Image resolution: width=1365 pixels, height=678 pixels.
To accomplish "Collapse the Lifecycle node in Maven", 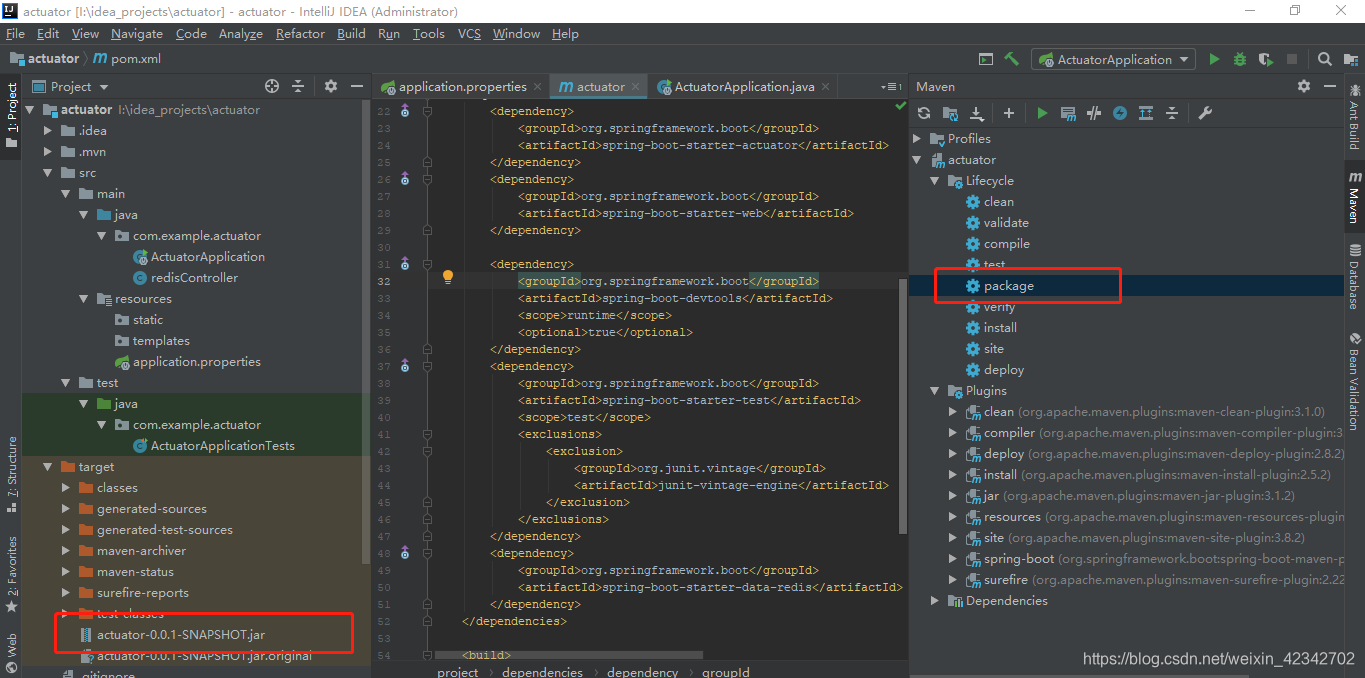I will (936, 181).
